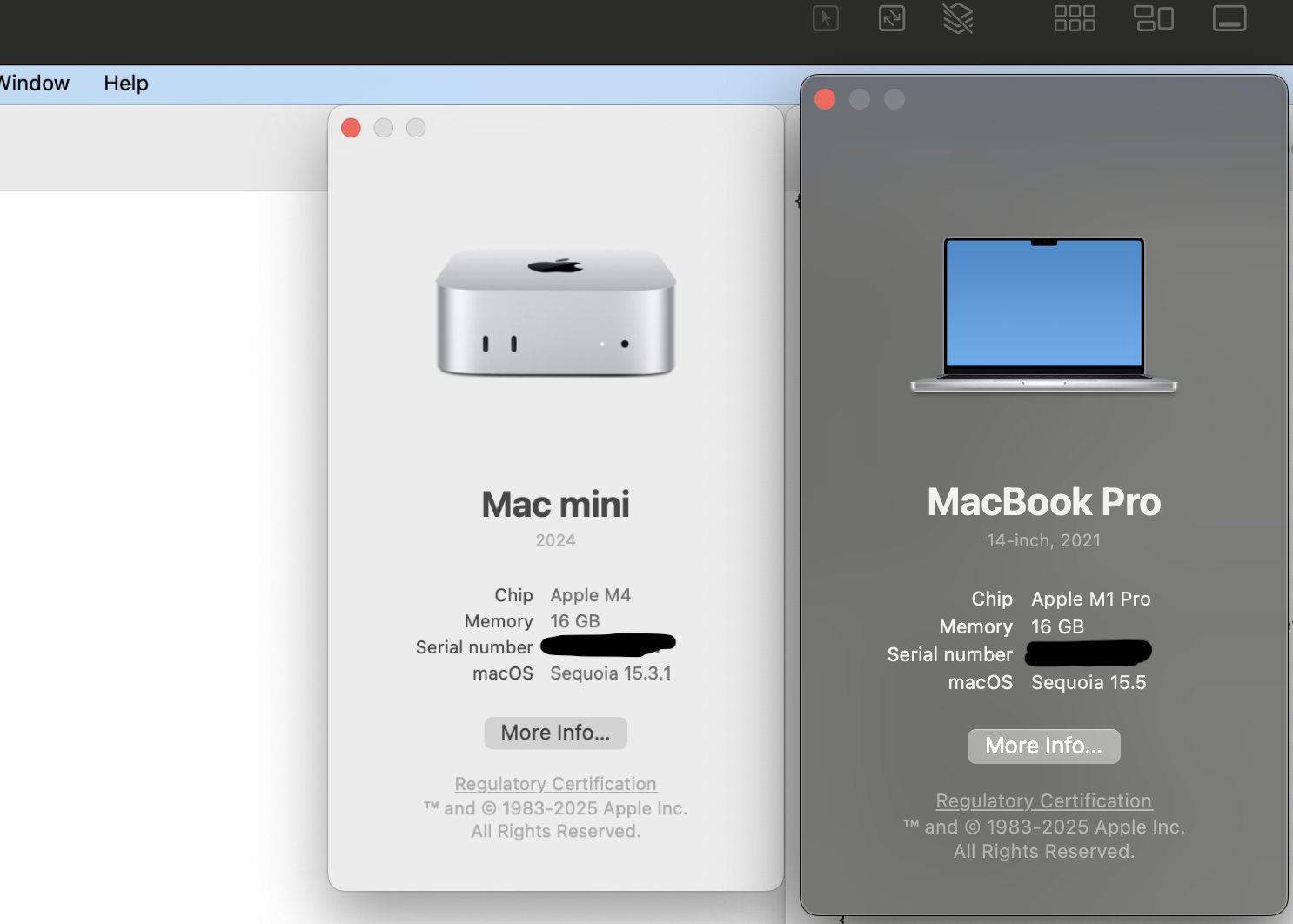The width and height of the screenshot is (1293, 924).
Task: Close the MacBook Pro About window
Action: coord(825,99)
